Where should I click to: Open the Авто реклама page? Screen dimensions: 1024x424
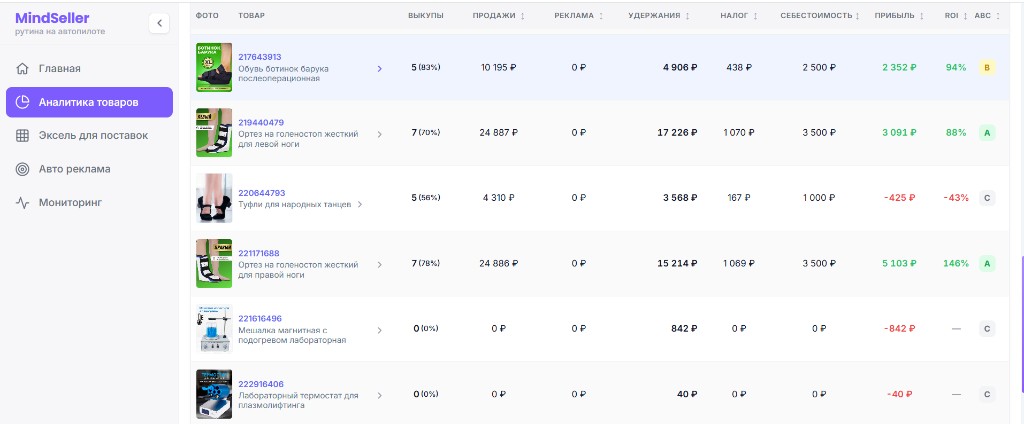(89, 169)
